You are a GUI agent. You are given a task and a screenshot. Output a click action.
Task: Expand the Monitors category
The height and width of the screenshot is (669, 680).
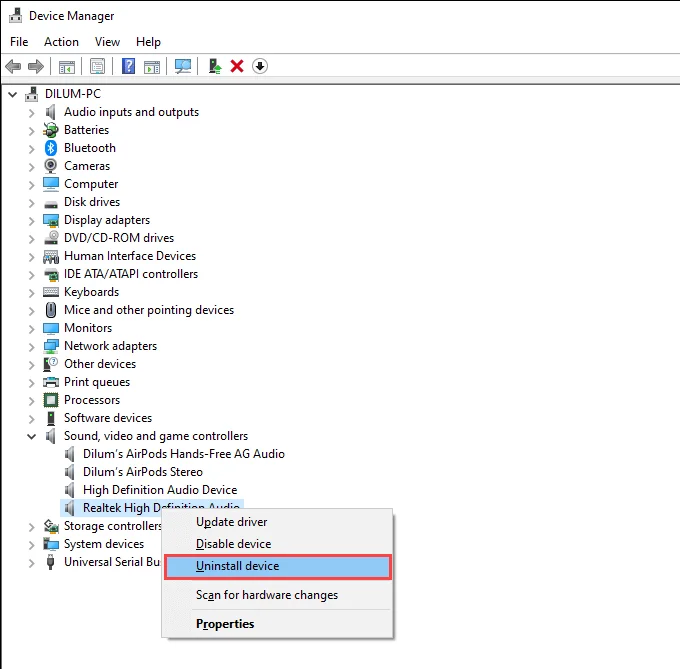click(31, 330)
